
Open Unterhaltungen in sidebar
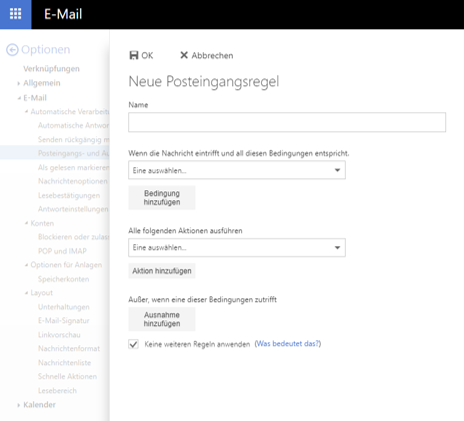click(64, 307)
